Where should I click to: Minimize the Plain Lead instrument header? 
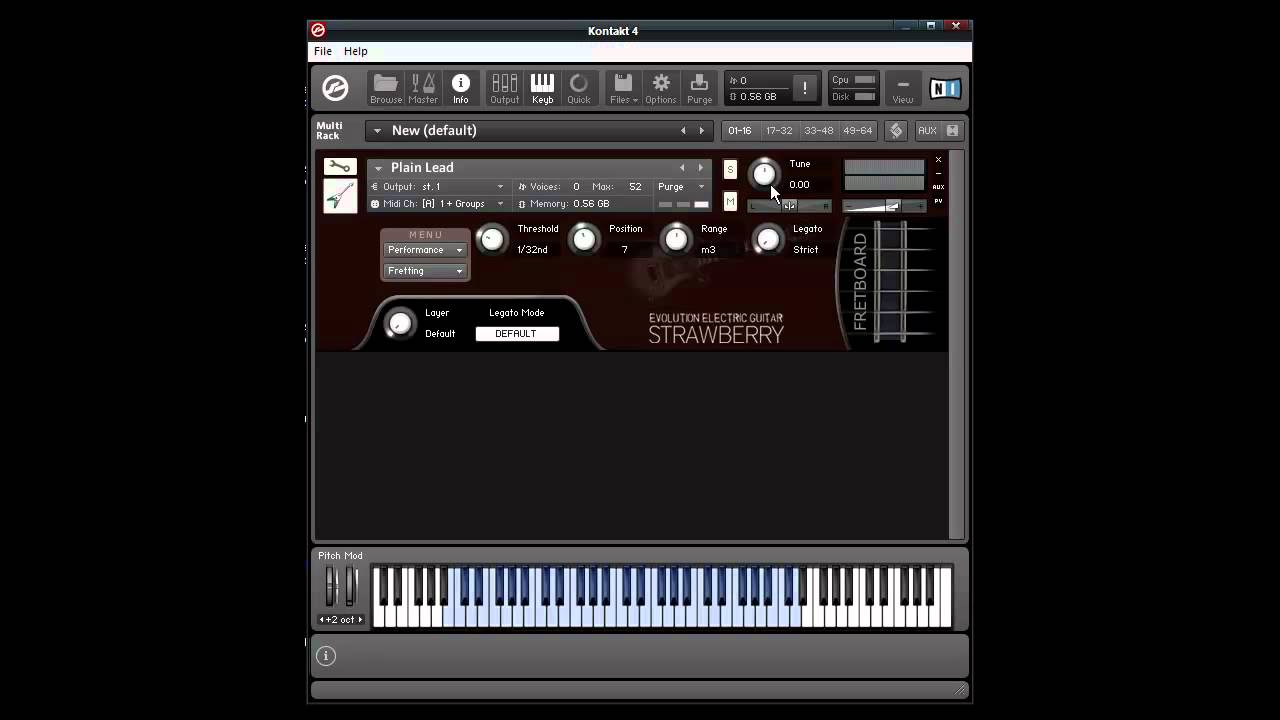pos(938,173)
